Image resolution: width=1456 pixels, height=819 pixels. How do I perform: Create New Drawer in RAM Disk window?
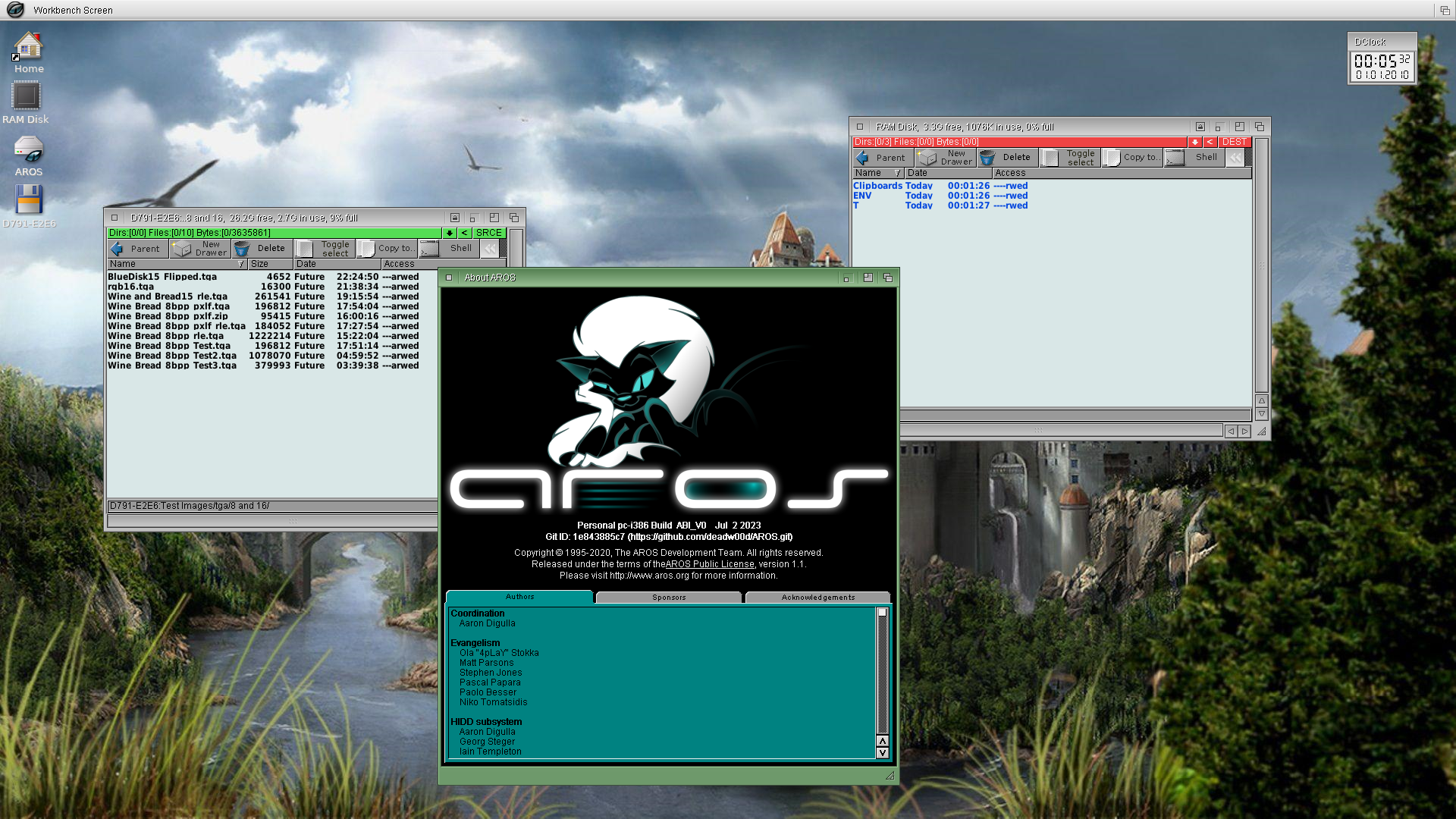946,158
